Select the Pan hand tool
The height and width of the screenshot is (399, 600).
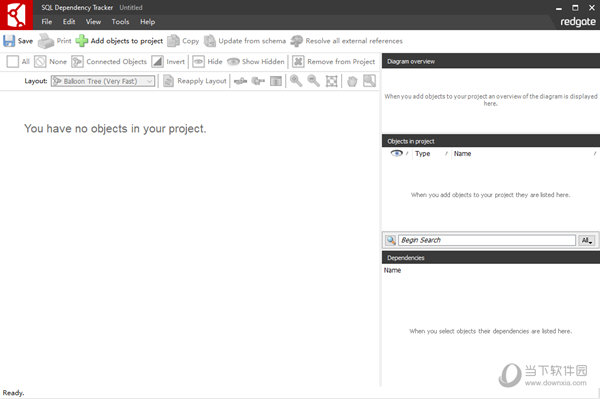pos(352,81)
